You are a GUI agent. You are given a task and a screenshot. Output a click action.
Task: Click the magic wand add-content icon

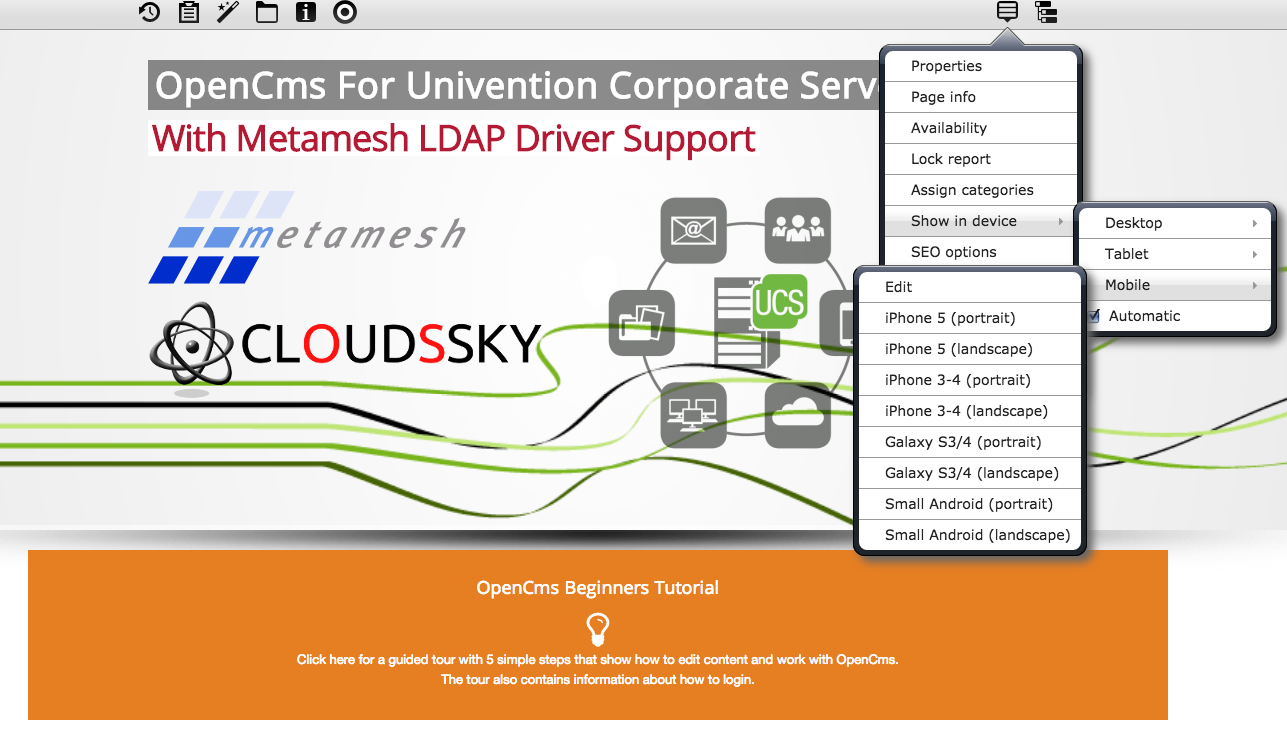pos(228,12)
